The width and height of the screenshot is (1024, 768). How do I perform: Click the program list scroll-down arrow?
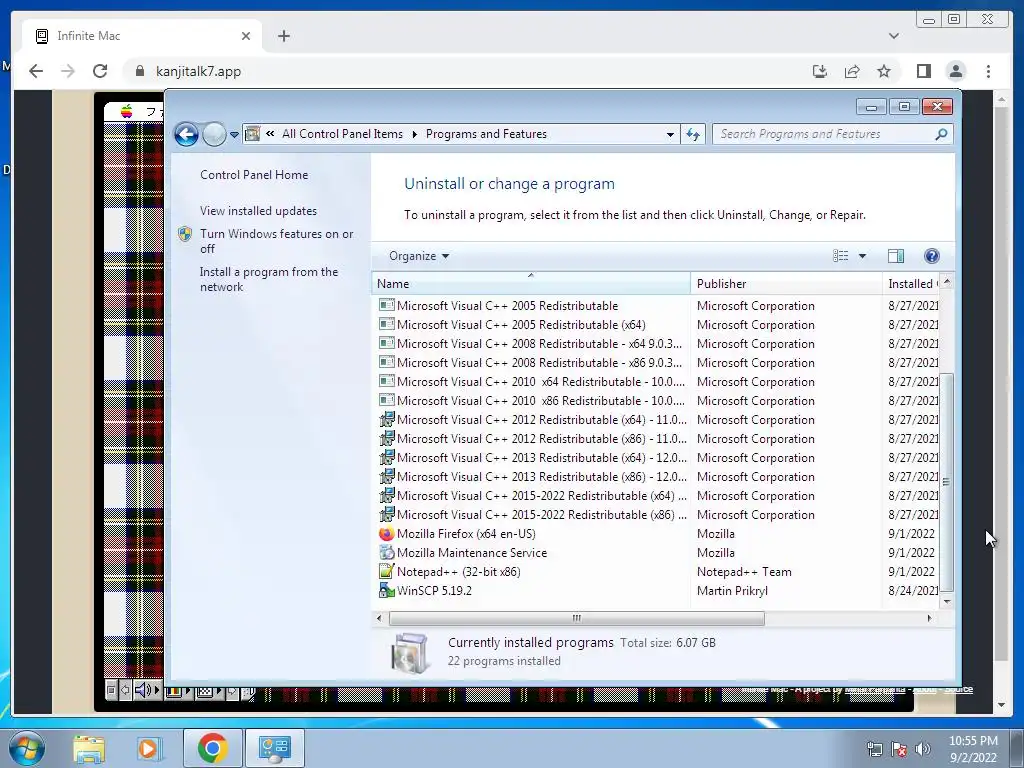(947, 601)
